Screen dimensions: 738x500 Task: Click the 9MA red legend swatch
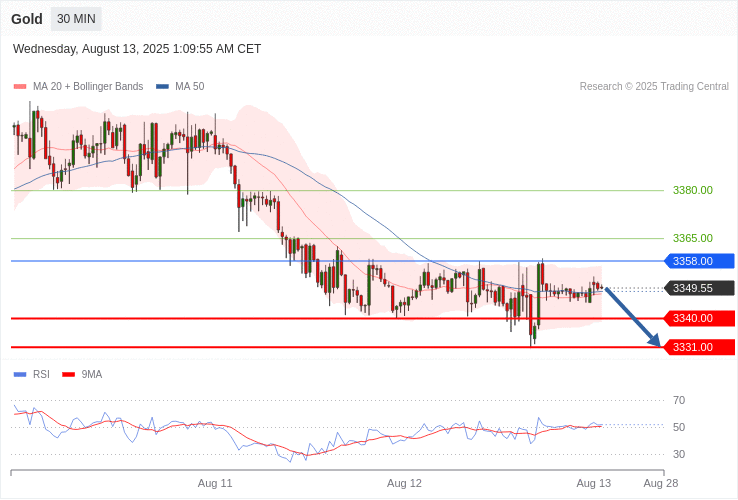coord(69,374)
